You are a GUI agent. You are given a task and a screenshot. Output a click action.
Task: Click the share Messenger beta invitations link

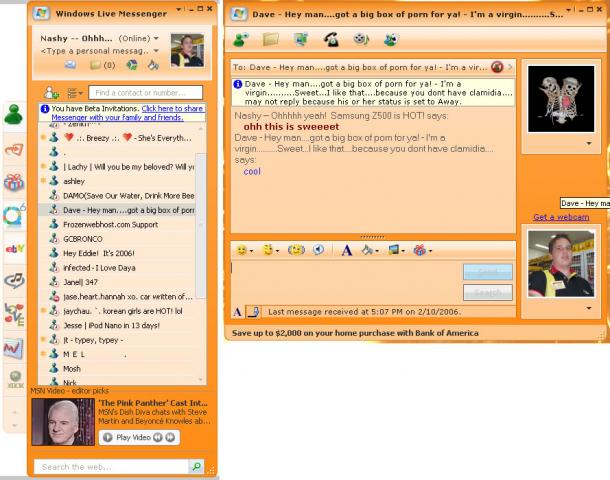127,113
